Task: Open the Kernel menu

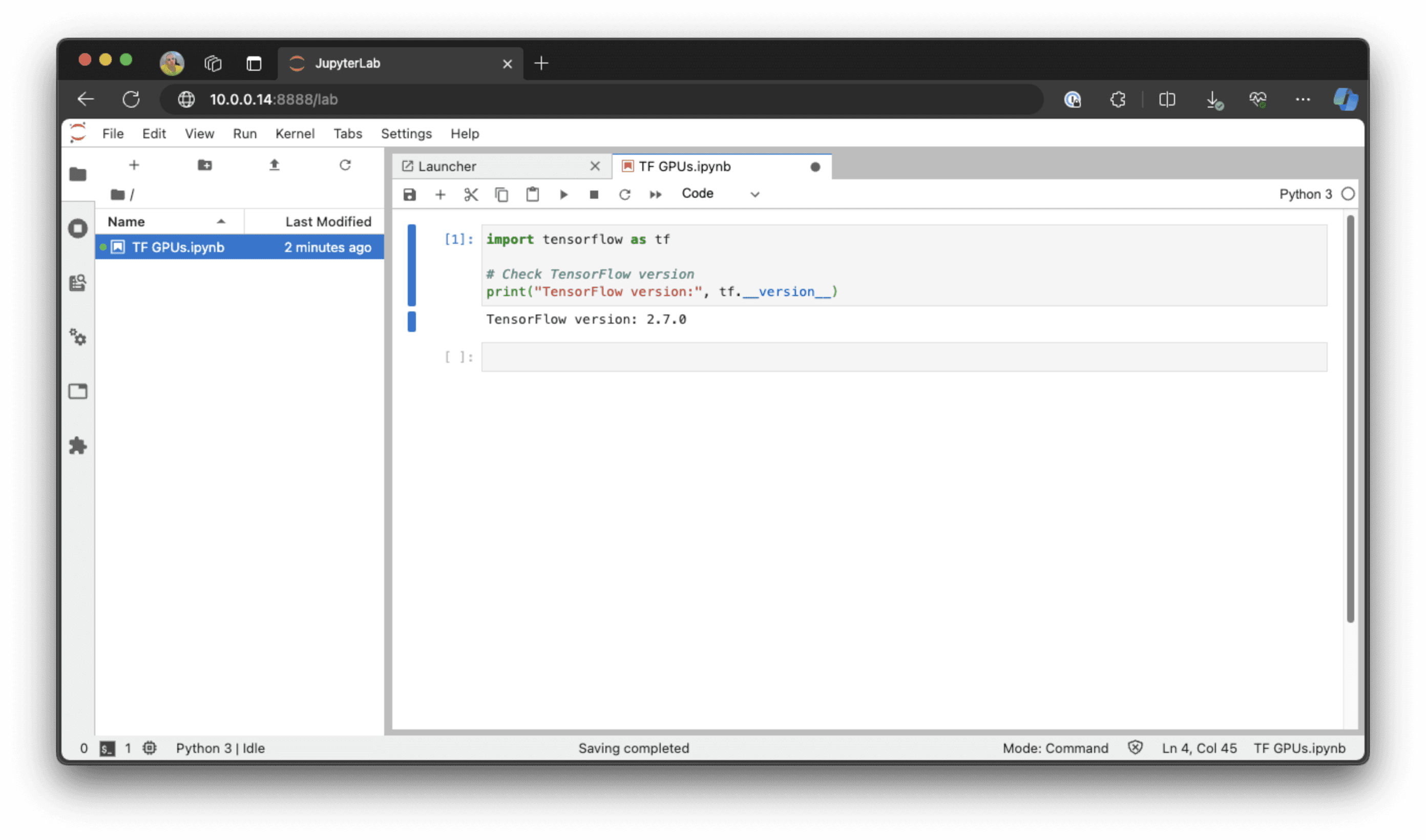Action: pyautogui.click(x=293, y=133)
